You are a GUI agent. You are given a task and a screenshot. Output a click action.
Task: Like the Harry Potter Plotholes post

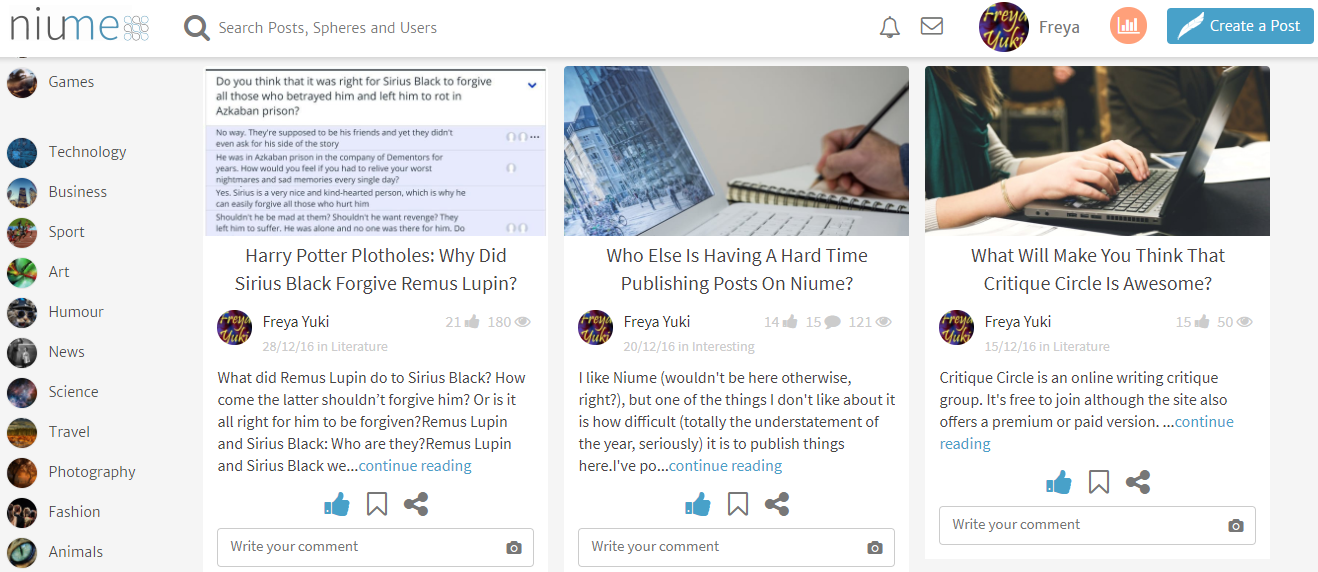(x=337, y=504)
